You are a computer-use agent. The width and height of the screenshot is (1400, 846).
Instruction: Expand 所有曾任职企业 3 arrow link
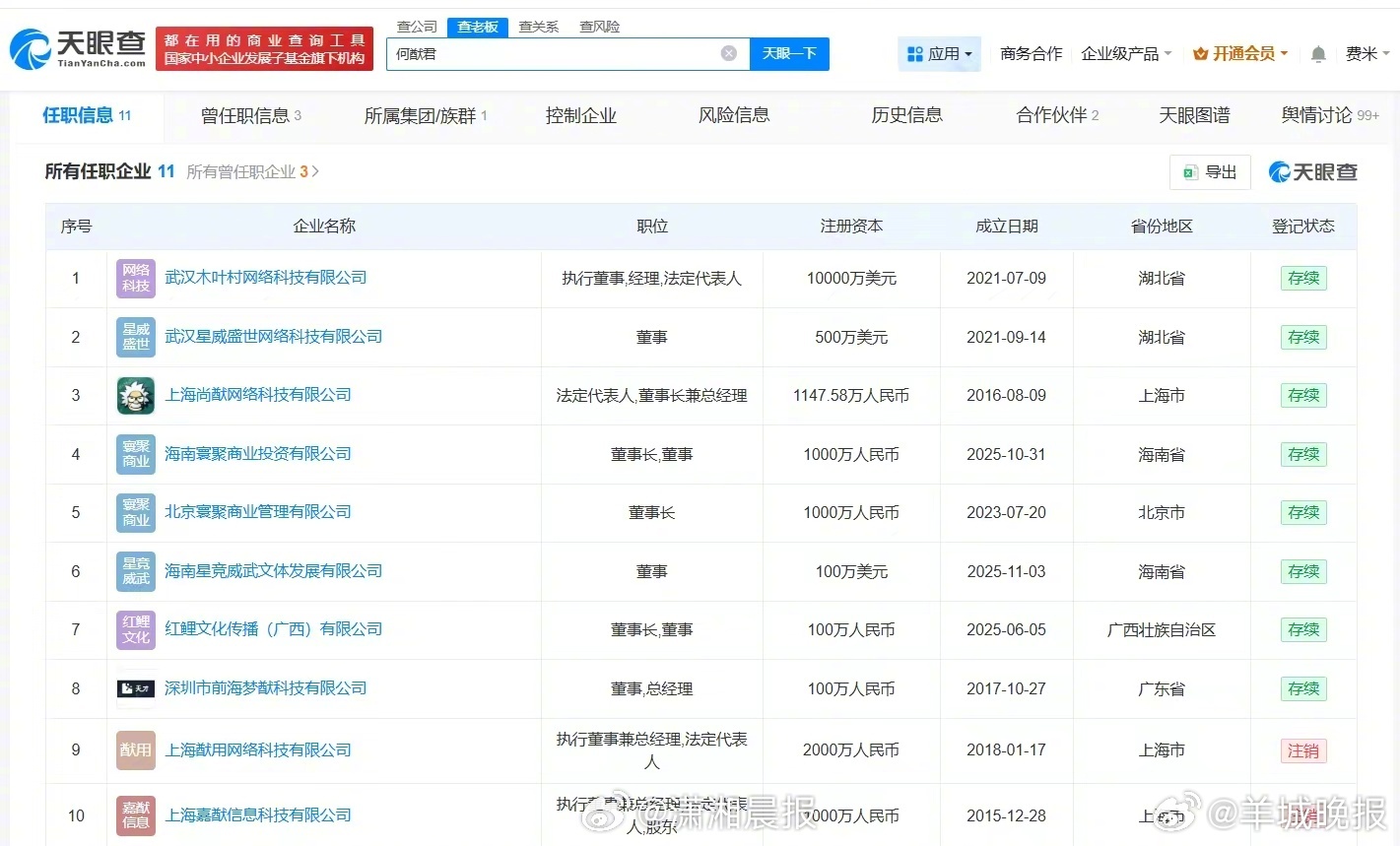point(253,172)
